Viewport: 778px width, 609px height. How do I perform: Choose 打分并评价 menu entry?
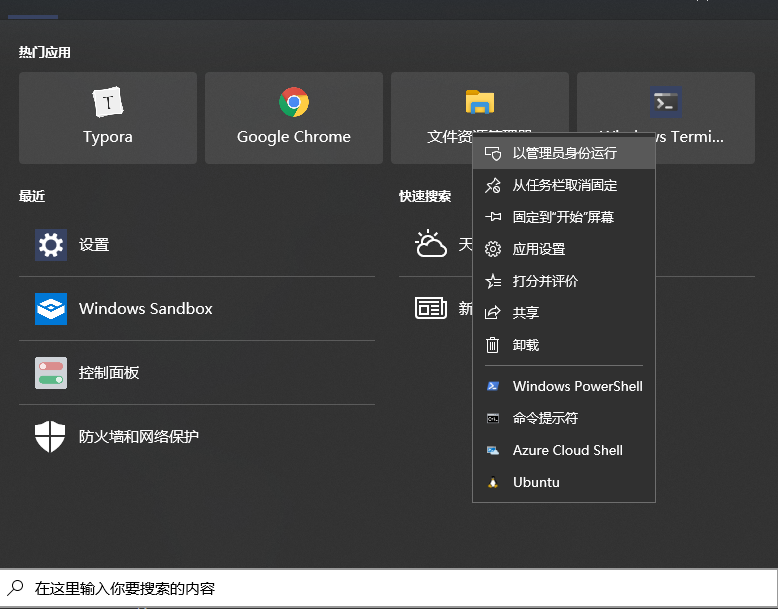point(564,281)
